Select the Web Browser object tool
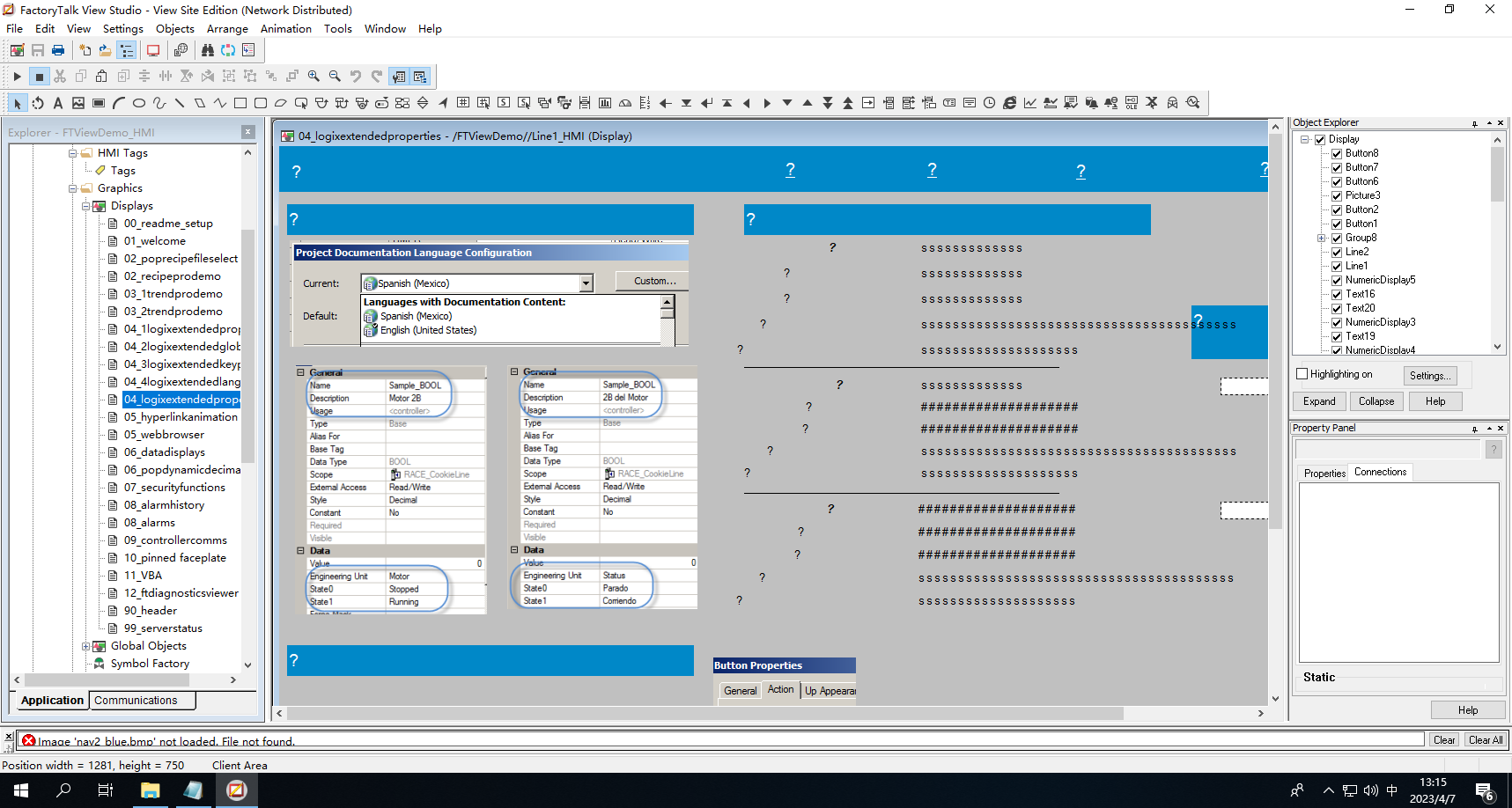1512x808 pixels. [x=1010, y=103]
